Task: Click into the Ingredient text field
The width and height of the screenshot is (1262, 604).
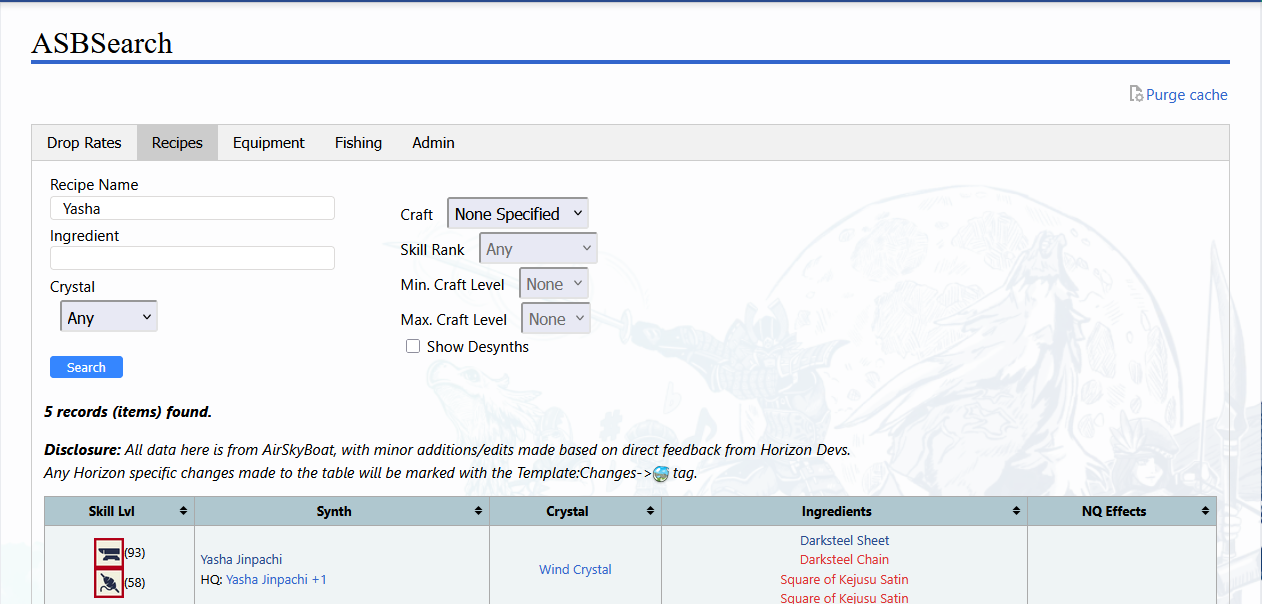Action: tap(192, 258)
